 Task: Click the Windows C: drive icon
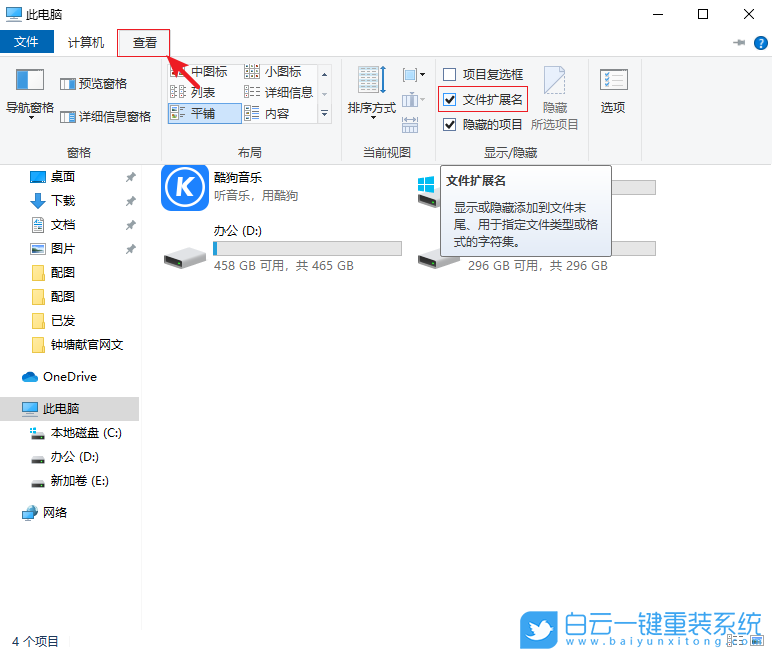(427, 192)
